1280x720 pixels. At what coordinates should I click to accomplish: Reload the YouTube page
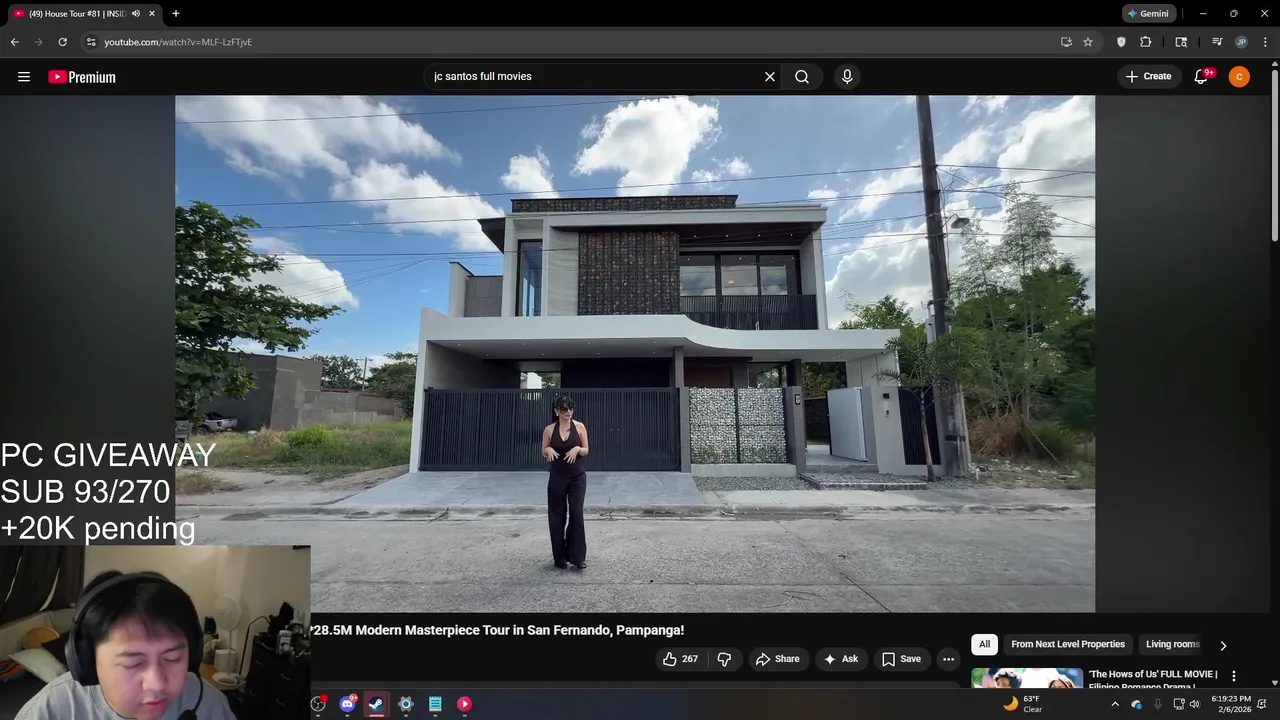coord(62,42)
